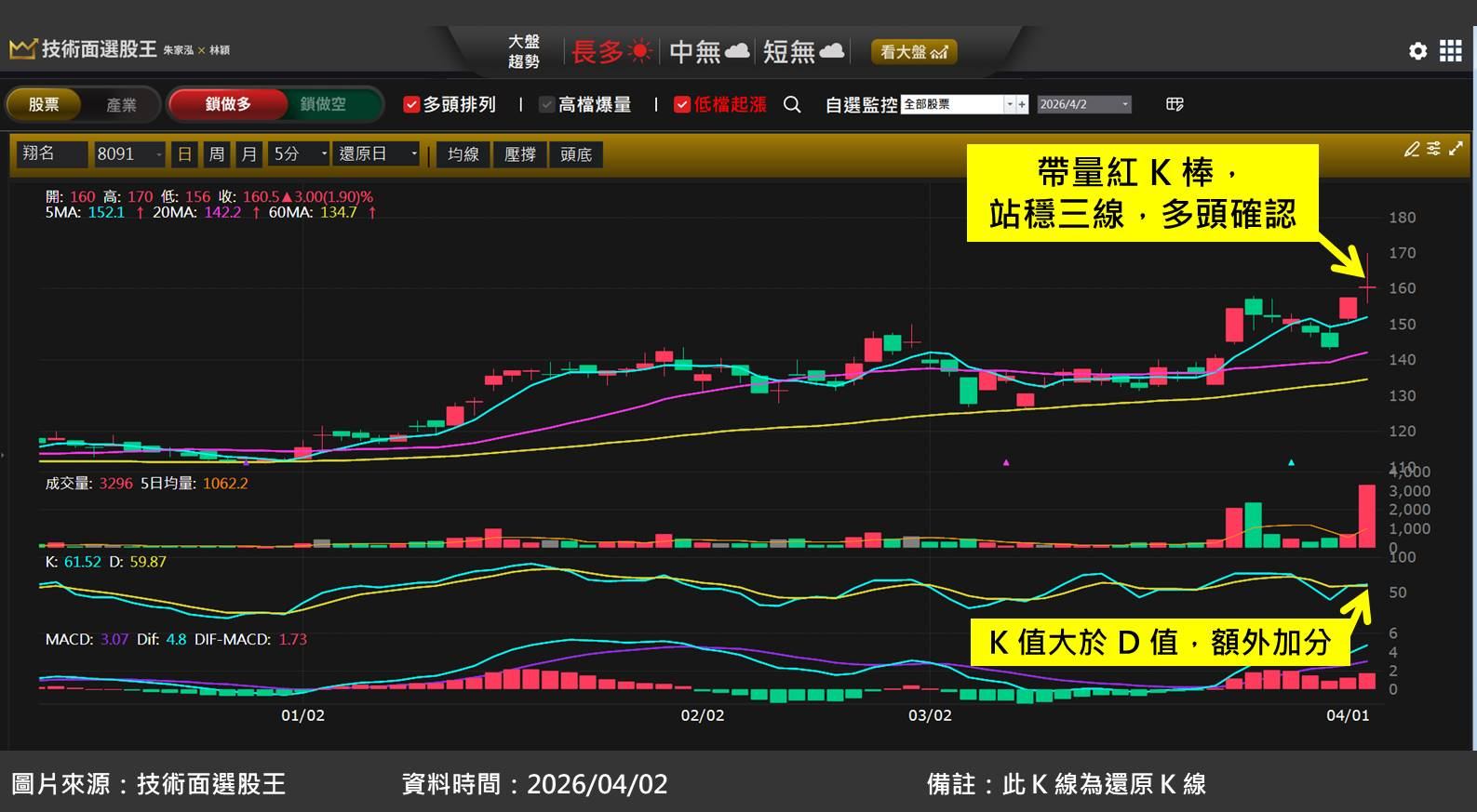Click the cloud icon beside 中無
The image size is (1477, 812).
[737, 51]
